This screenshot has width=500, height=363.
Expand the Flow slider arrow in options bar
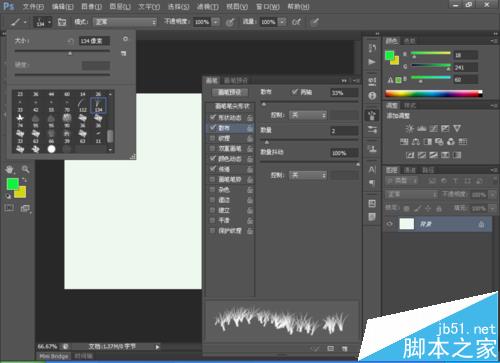tap(282, 22)
